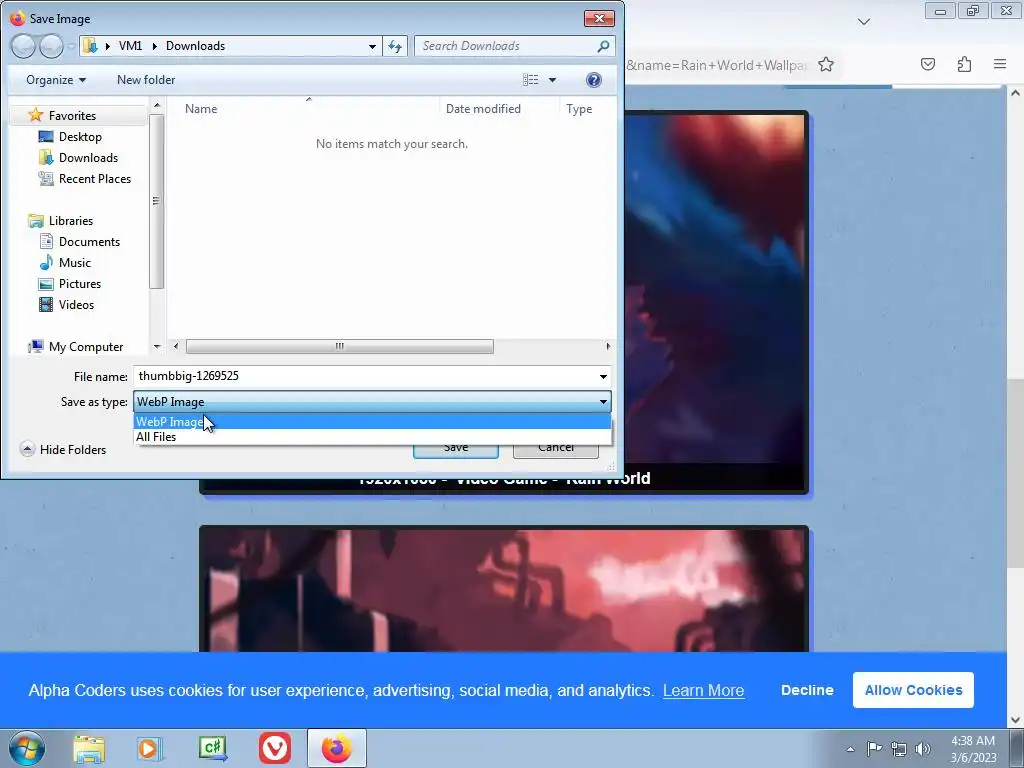Click the search magnifier in Search Downloads
Screen dimensions: 1024x768
coord(603,46)
